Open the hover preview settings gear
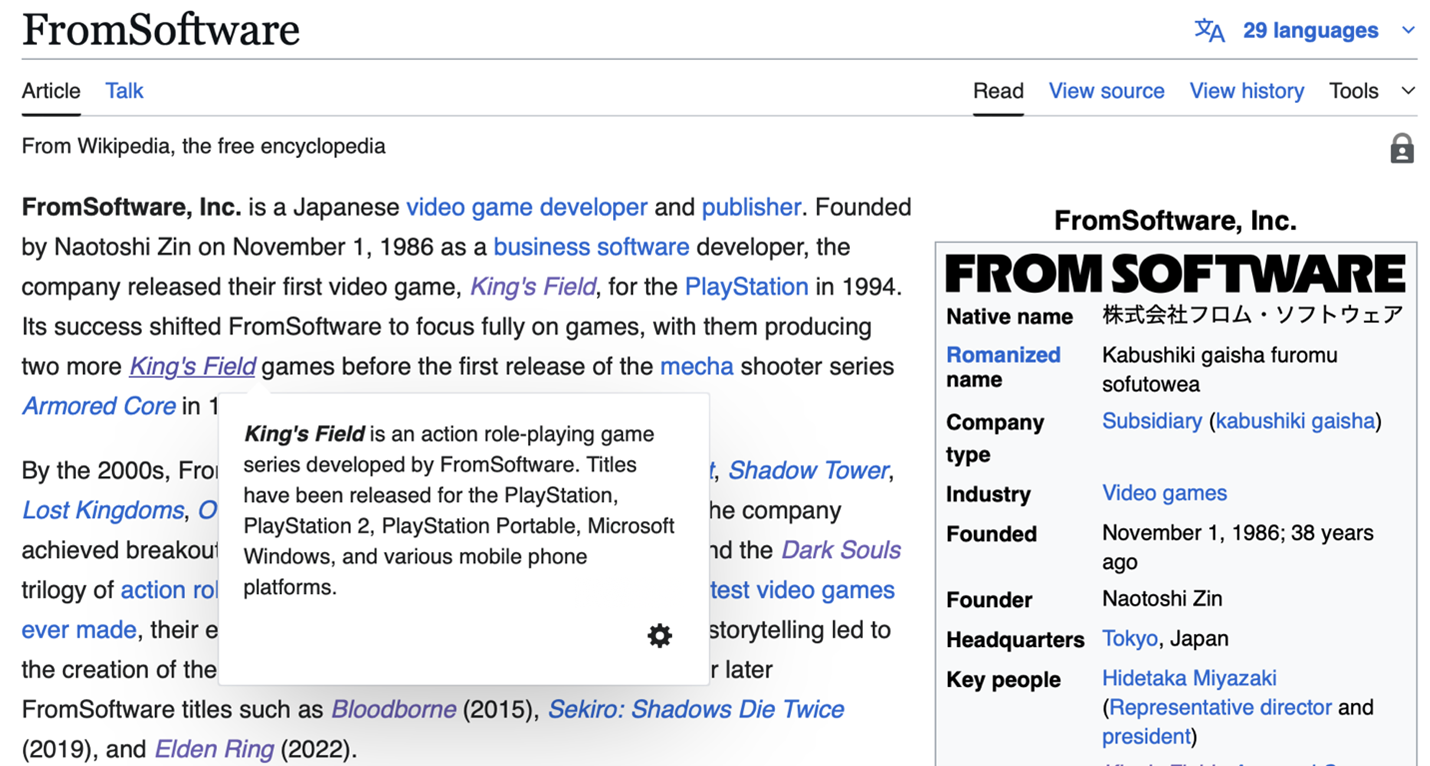 (x=659, y=635)
